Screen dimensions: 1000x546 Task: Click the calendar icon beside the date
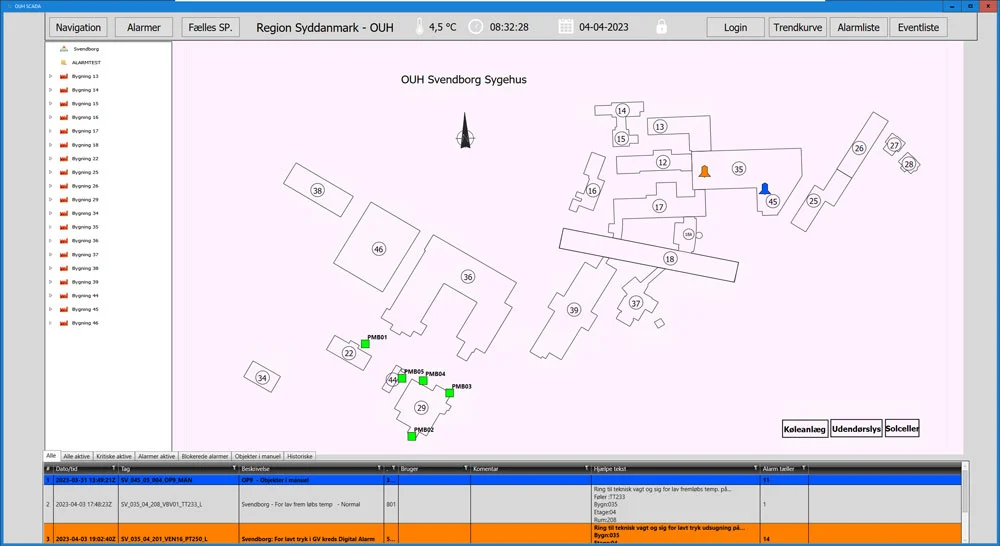[565, 27]
